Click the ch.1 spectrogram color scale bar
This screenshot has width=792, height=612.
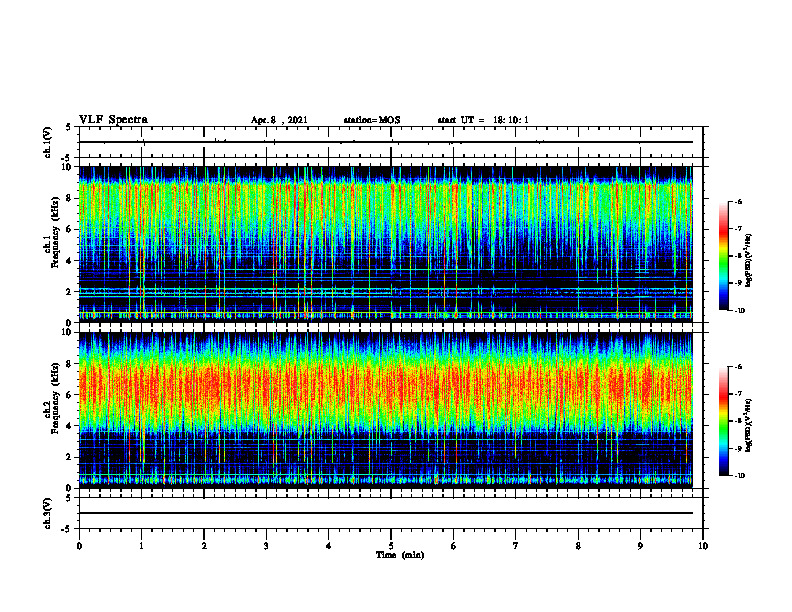click(724, 256)
